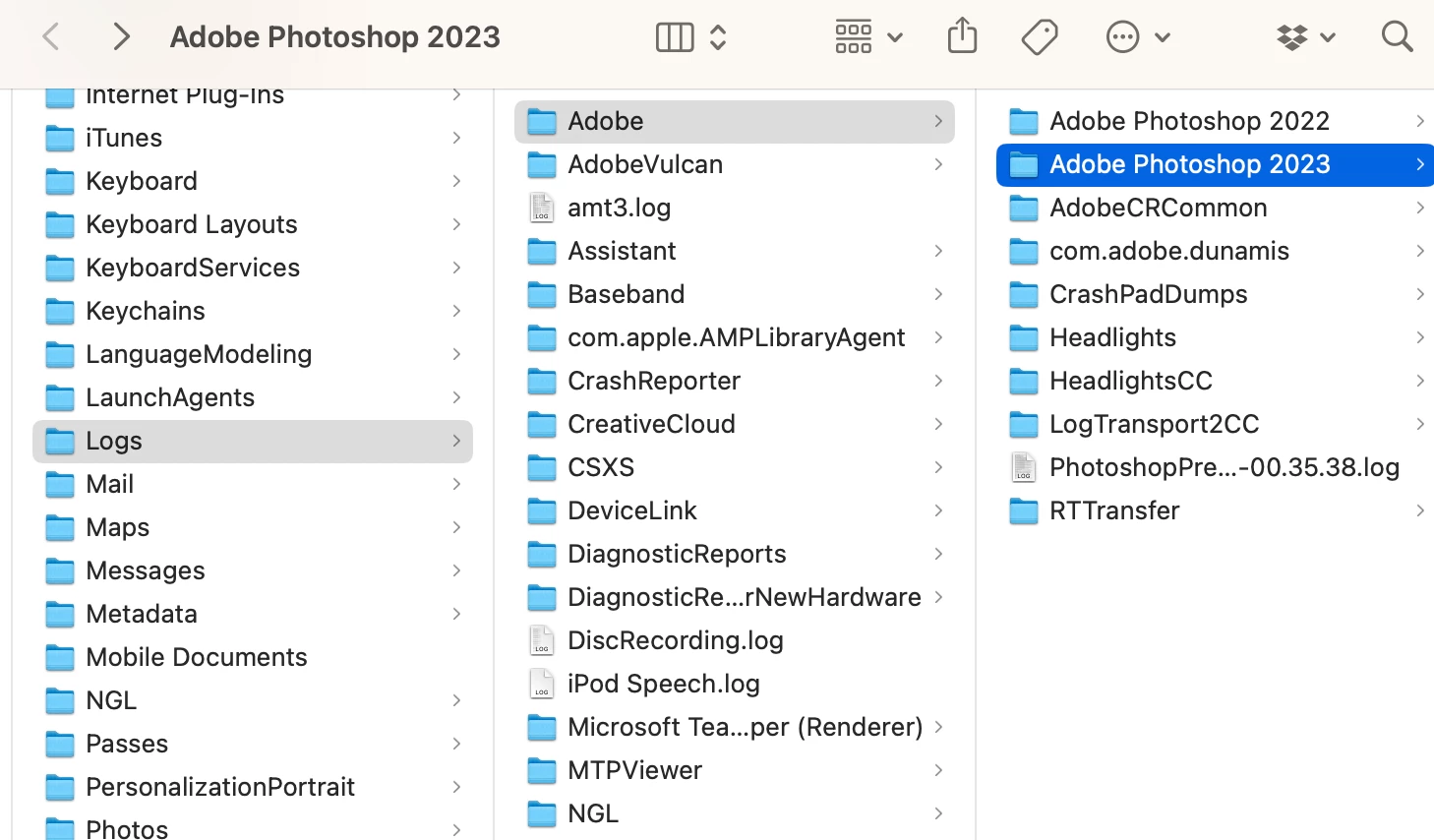Screen dimensions: 1434x840
Task: Select the iTunes folder icon
Action: click(x=60, y=139)
